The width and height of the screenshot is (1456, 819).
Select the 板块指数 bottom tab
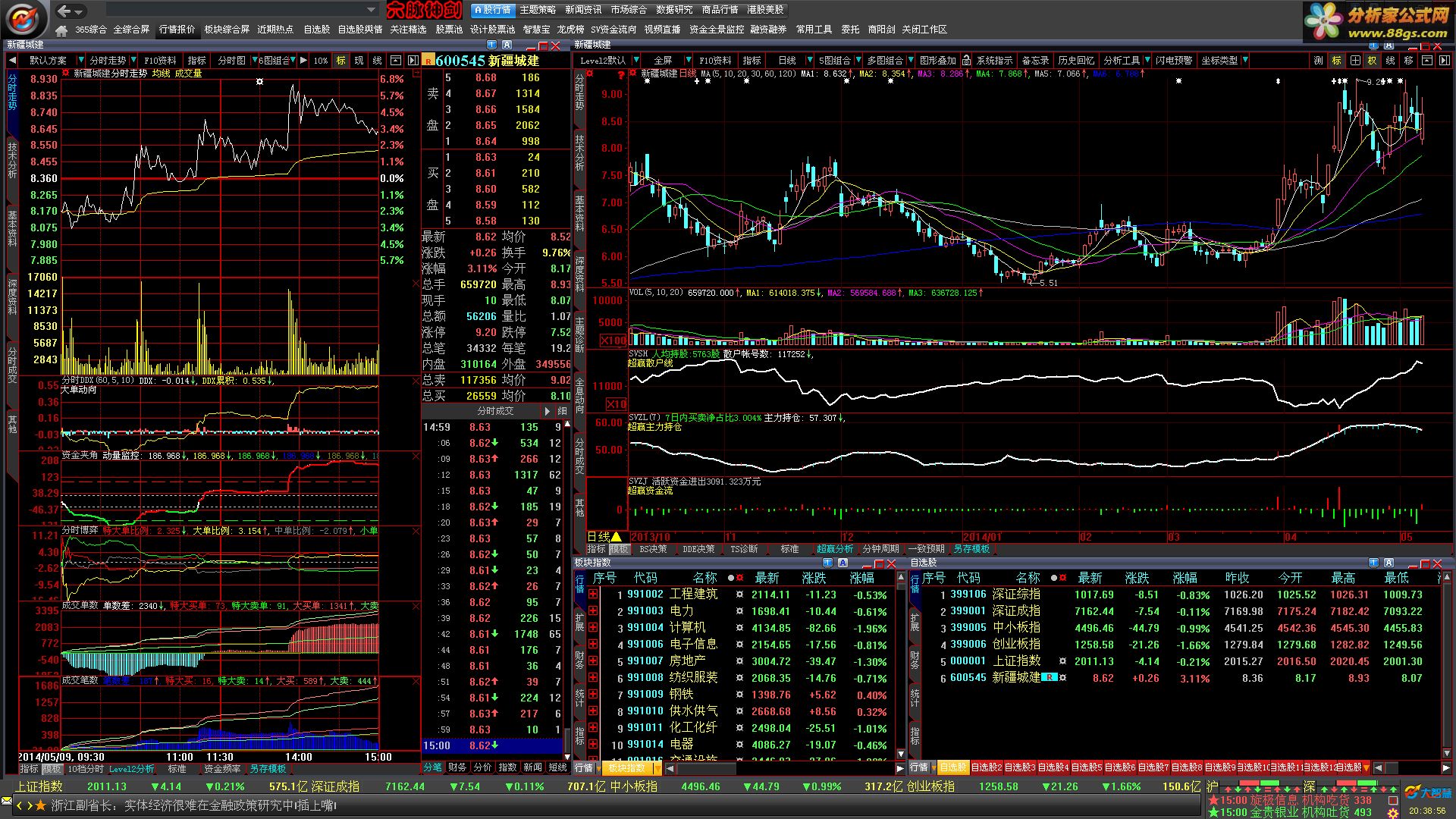(626, 767)
